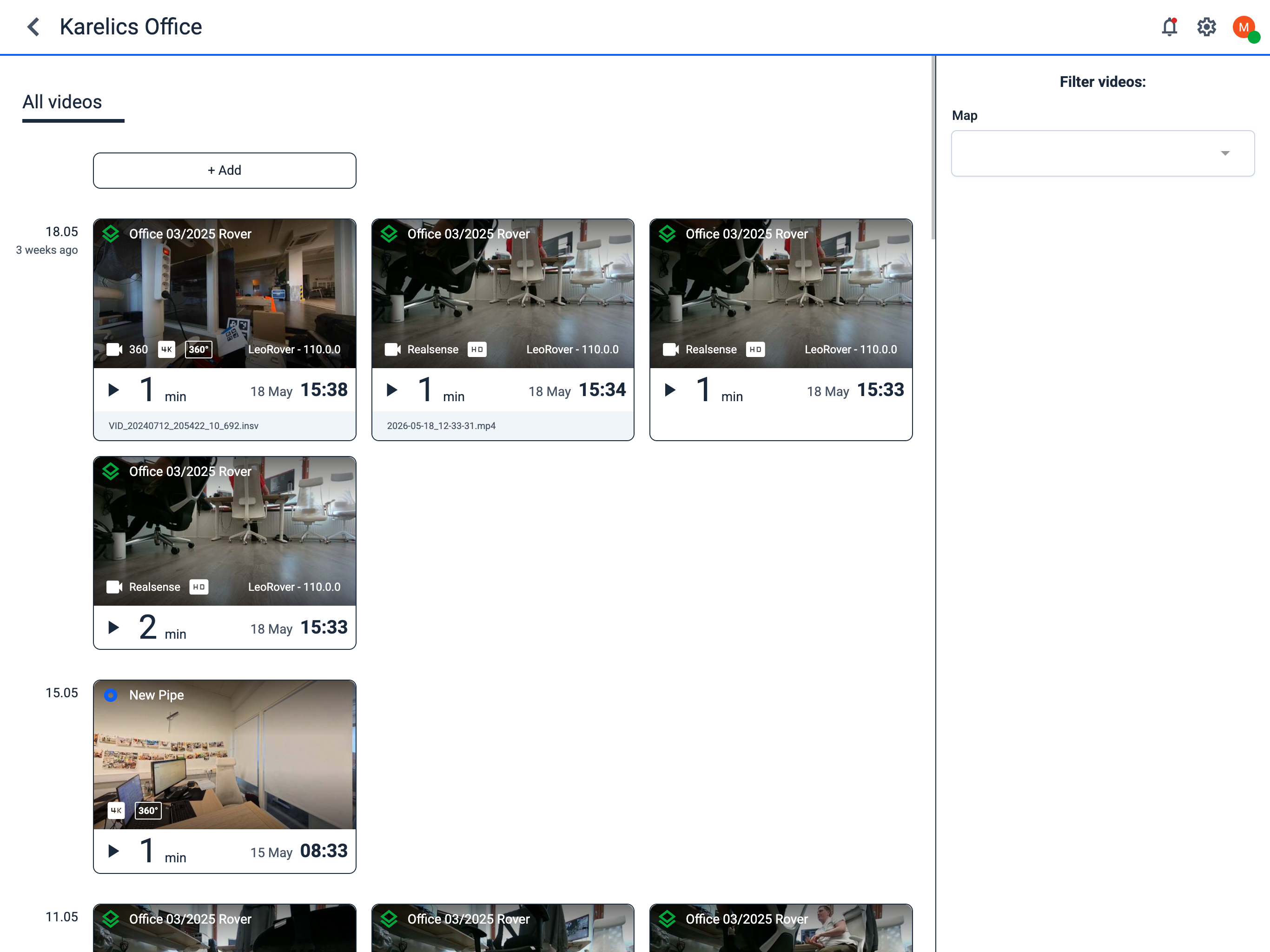Click the Realsense label on 2 min card
This screenshot has width=1270, height=952.
[154, 587]
